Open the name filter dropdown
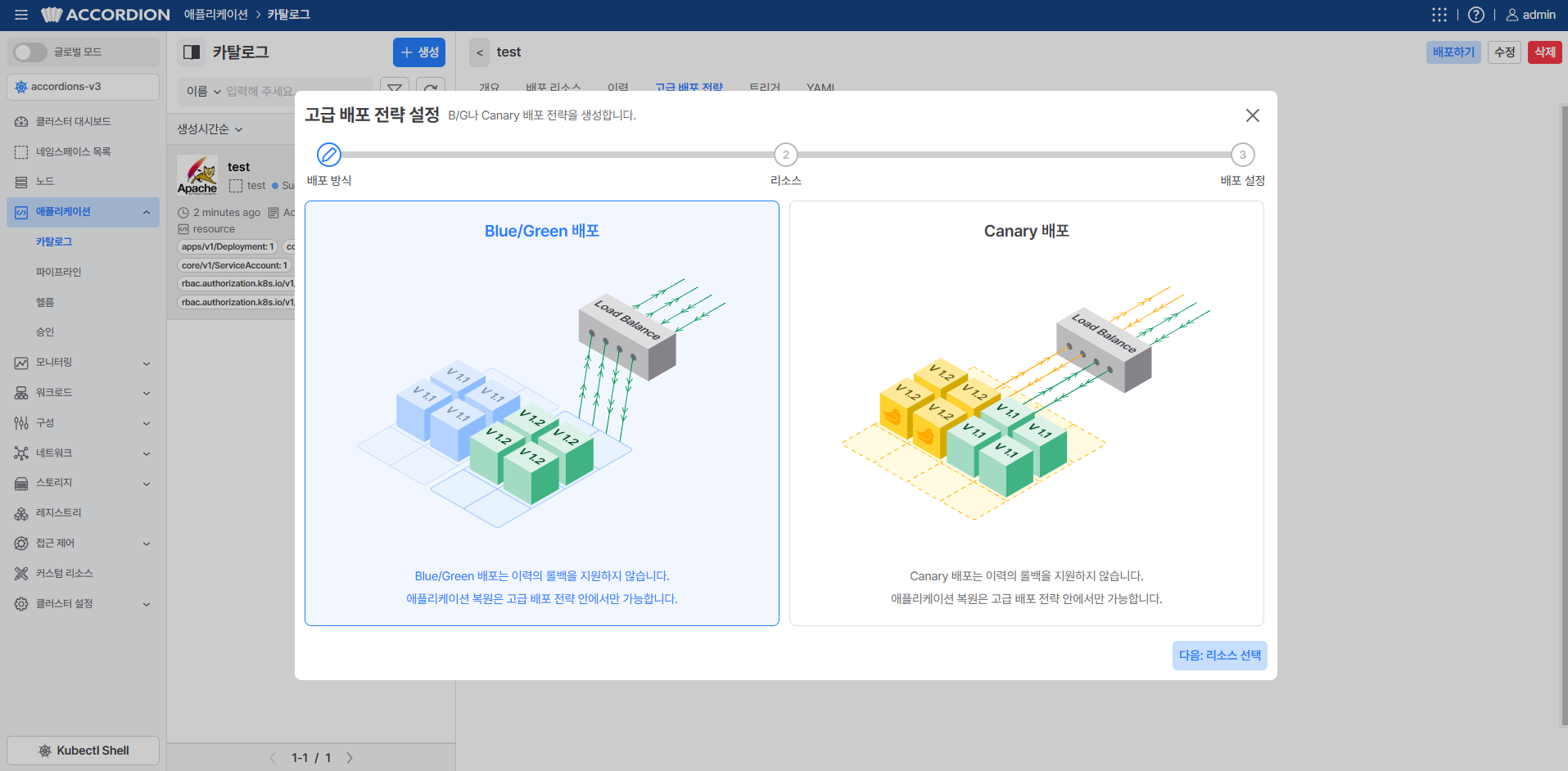 pyautogui.click(x=204, y=92)
